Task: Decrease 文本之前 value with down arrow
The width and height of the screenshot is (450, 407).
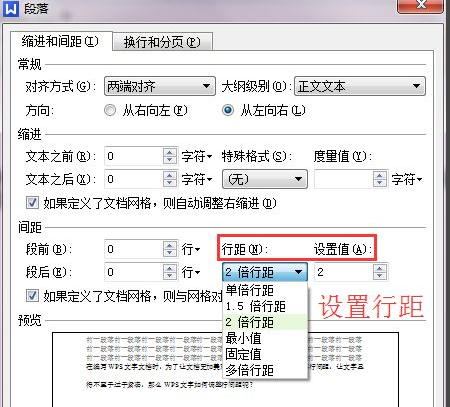Action: [170, 160]
